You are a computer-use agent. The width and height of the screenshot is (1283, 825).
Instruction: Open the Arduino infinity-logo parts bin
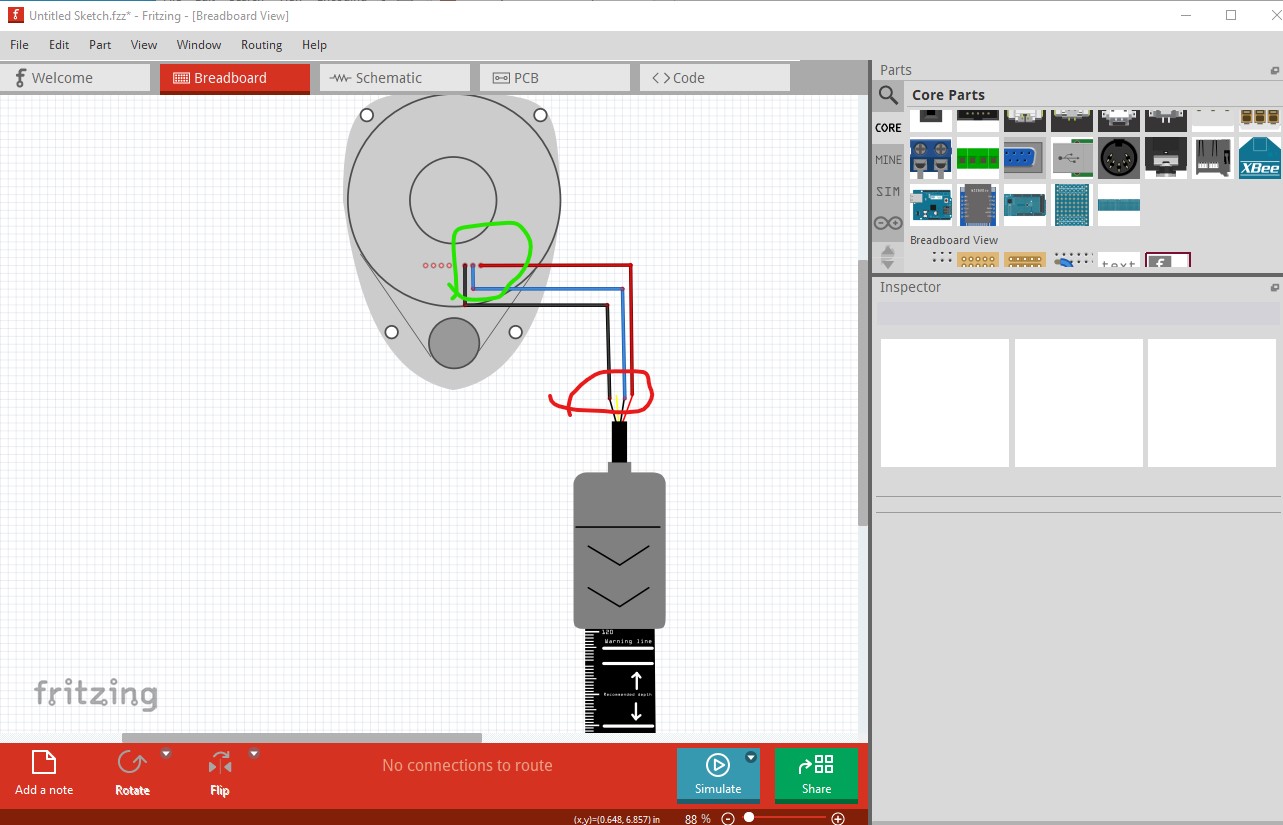coord(888,223)
